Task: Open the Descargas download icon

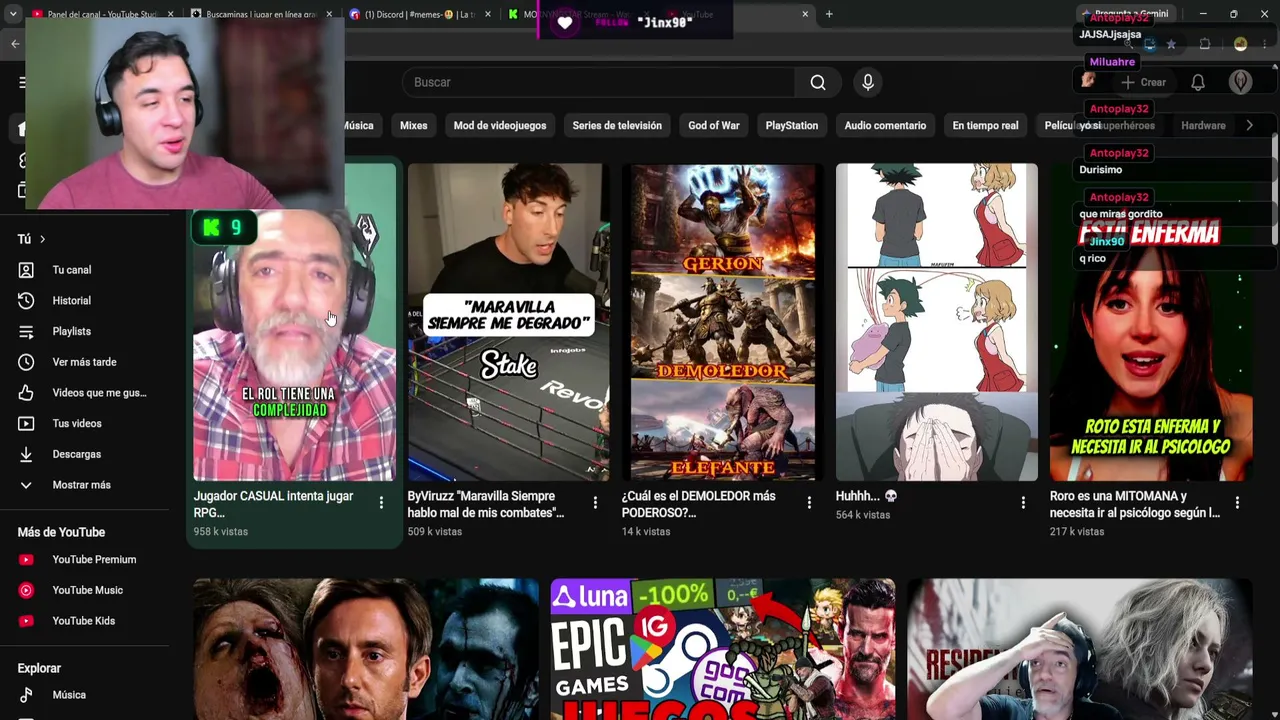Action: tap(26, 454)
